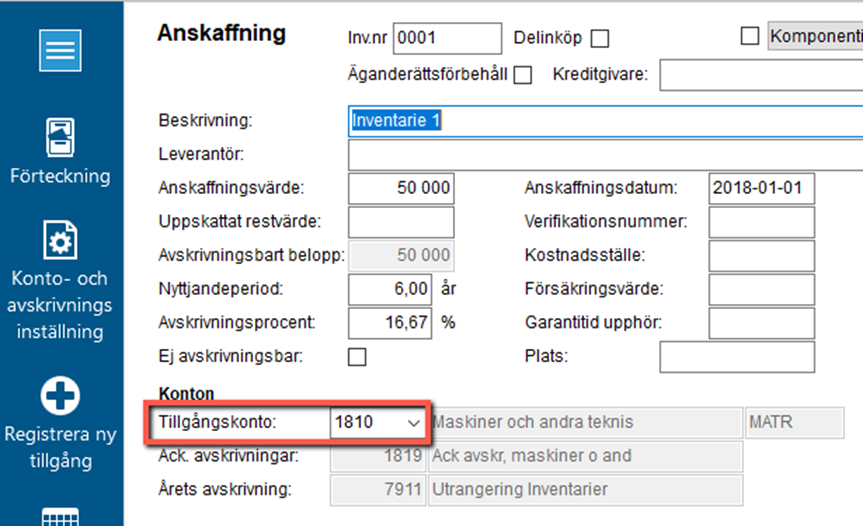The width and height of the screenshot is (863, 526).
Task: Open Konto- och avskrivnings inställning icon
Action: click(x=60, y=240)
